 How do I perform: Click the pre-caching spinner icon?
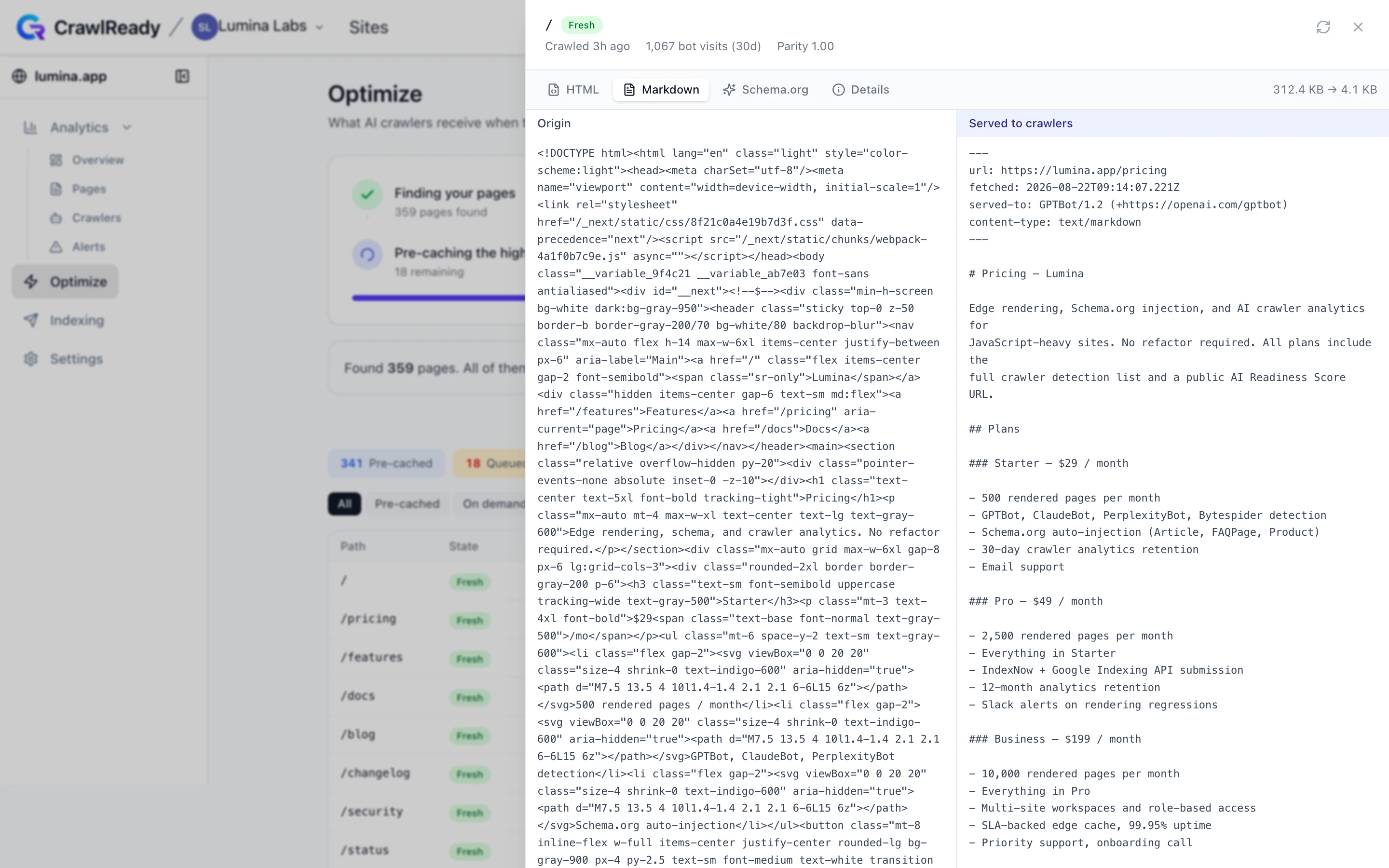click(368, 254)
